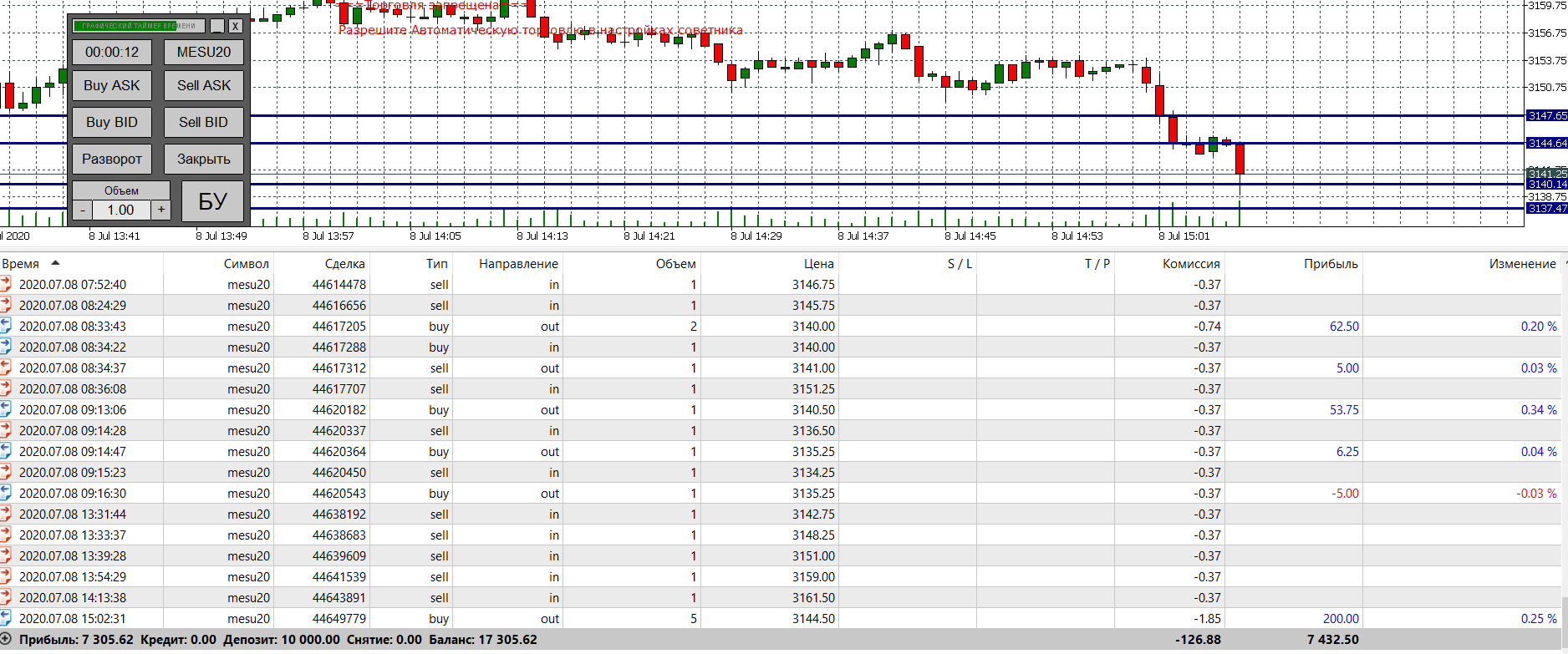Click the Sell ASK button
This screenshot has width=1568, height=654.
(x=204, y=85)
